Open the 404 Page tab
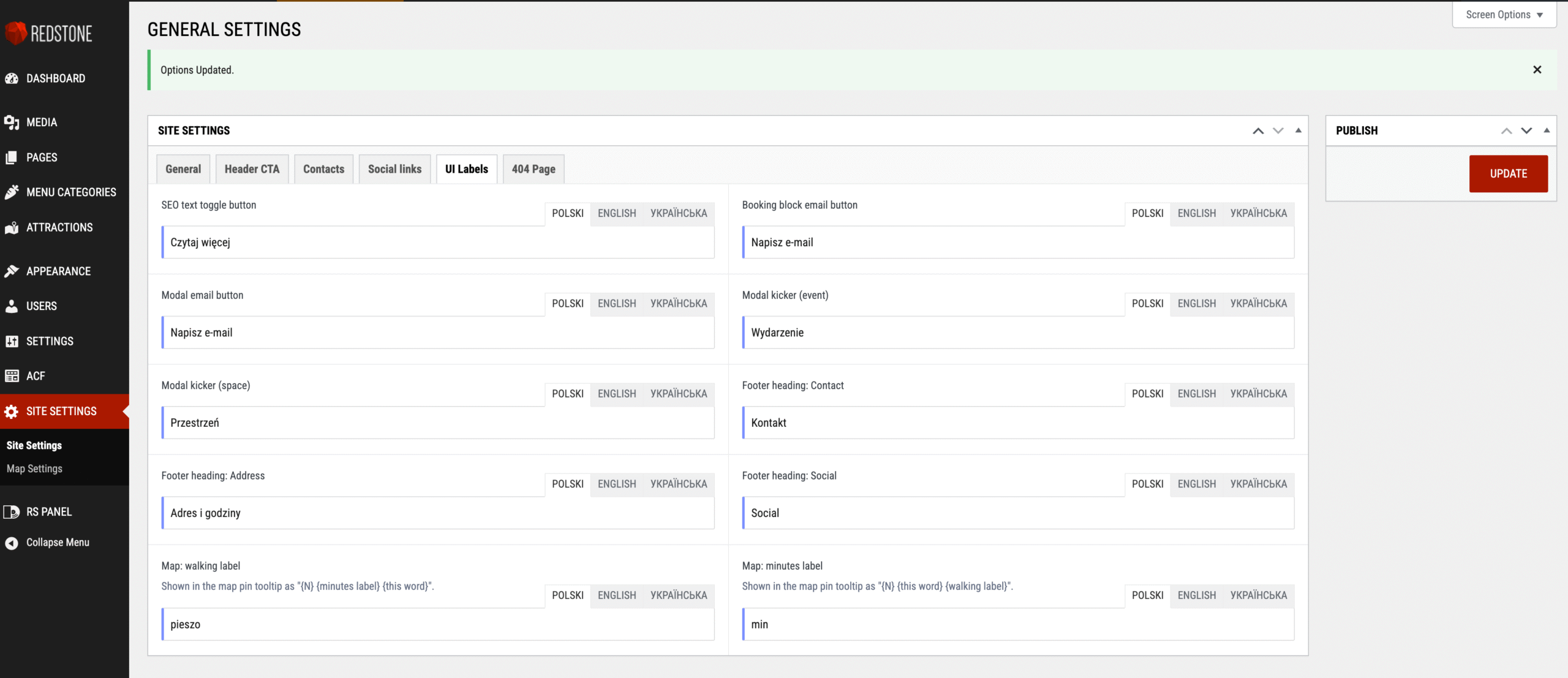 click(533, 169)
